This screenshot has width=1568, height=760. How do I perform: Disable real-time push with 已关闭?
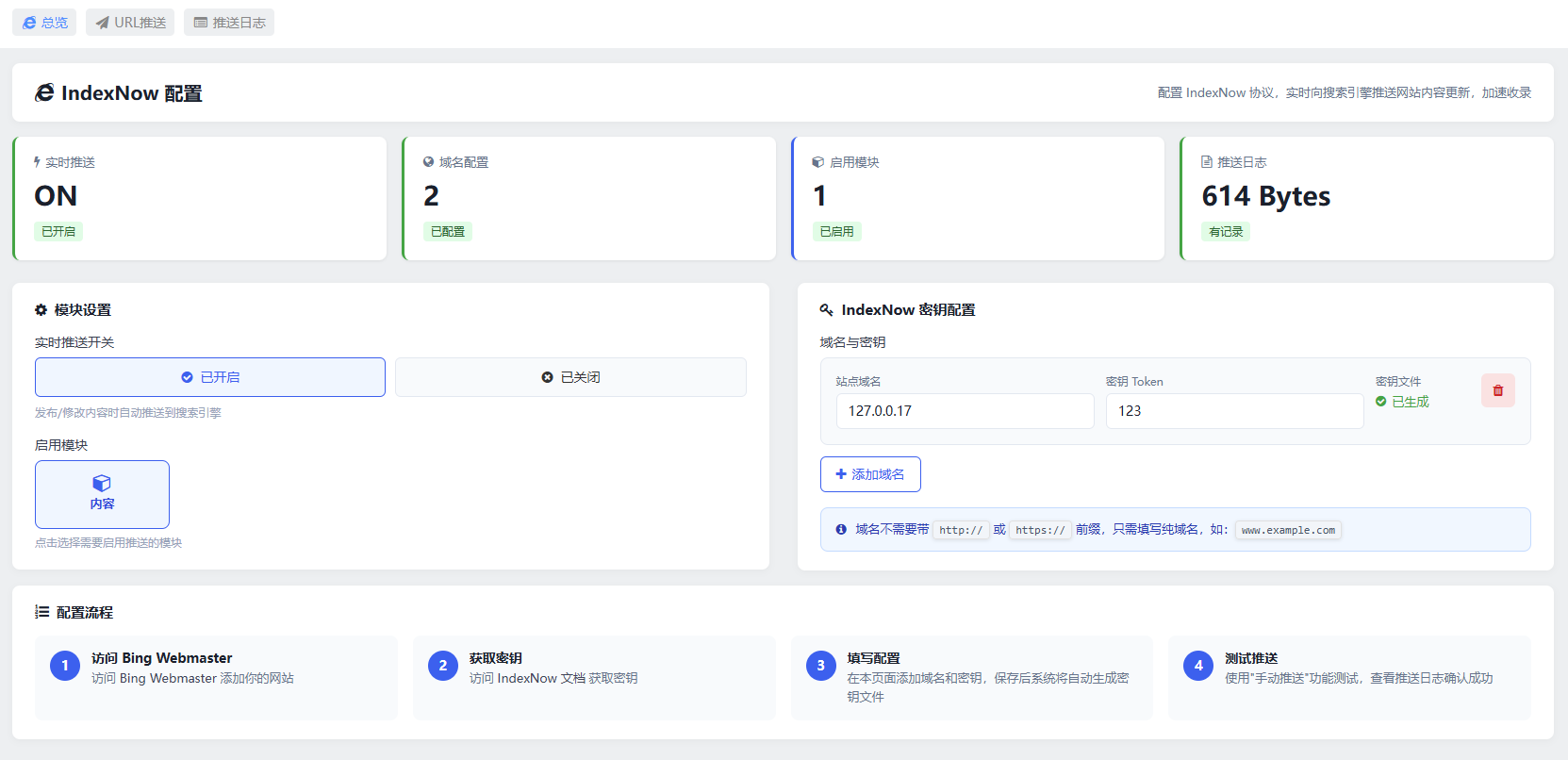point(570,377)
